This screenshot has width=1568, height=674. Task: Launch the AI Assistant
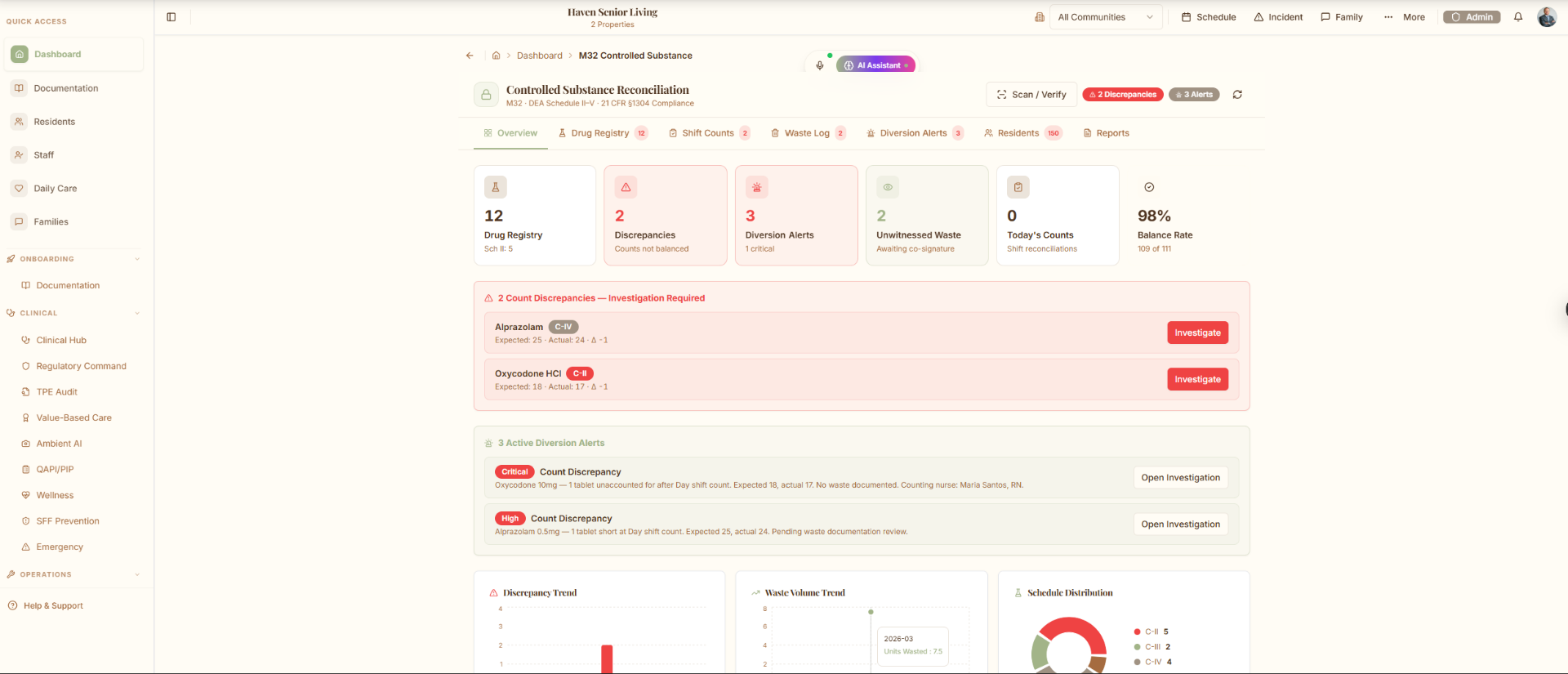(x=875, y=65)
